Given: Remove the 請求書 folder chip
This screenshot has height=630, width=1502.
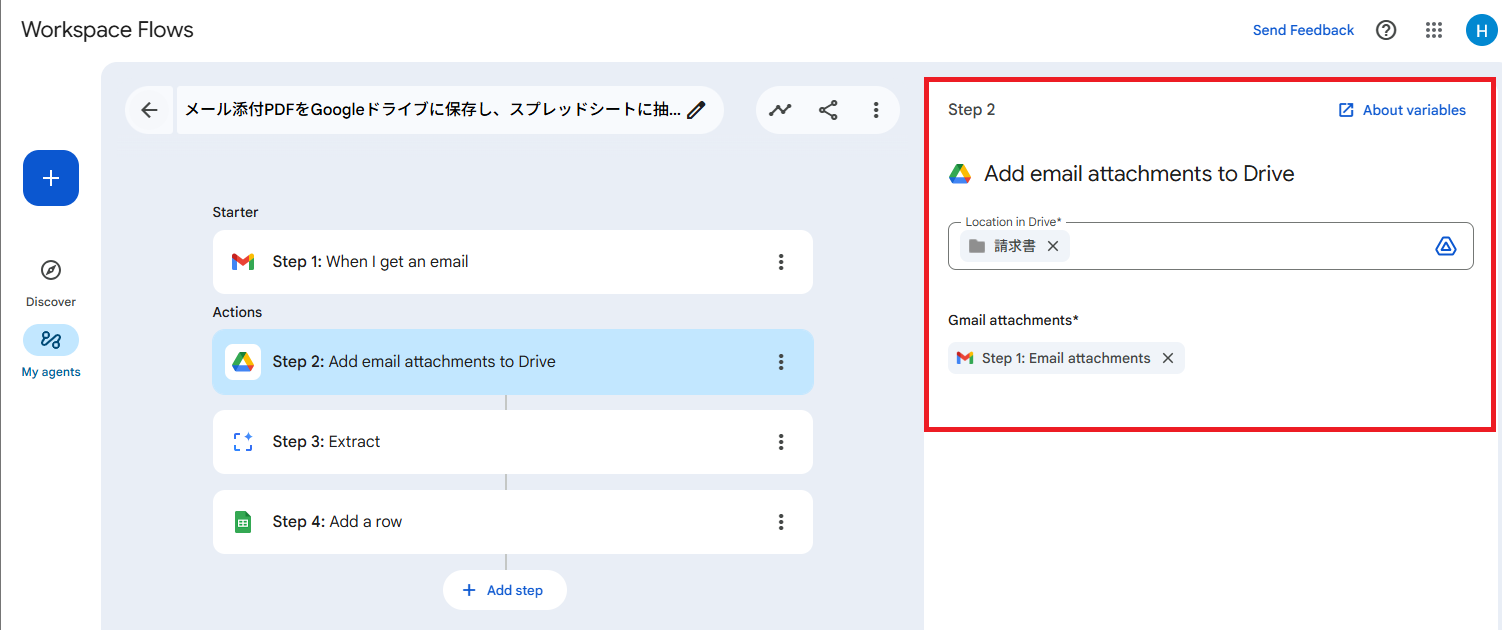Looking at the screenshot, I should 1053,246.
